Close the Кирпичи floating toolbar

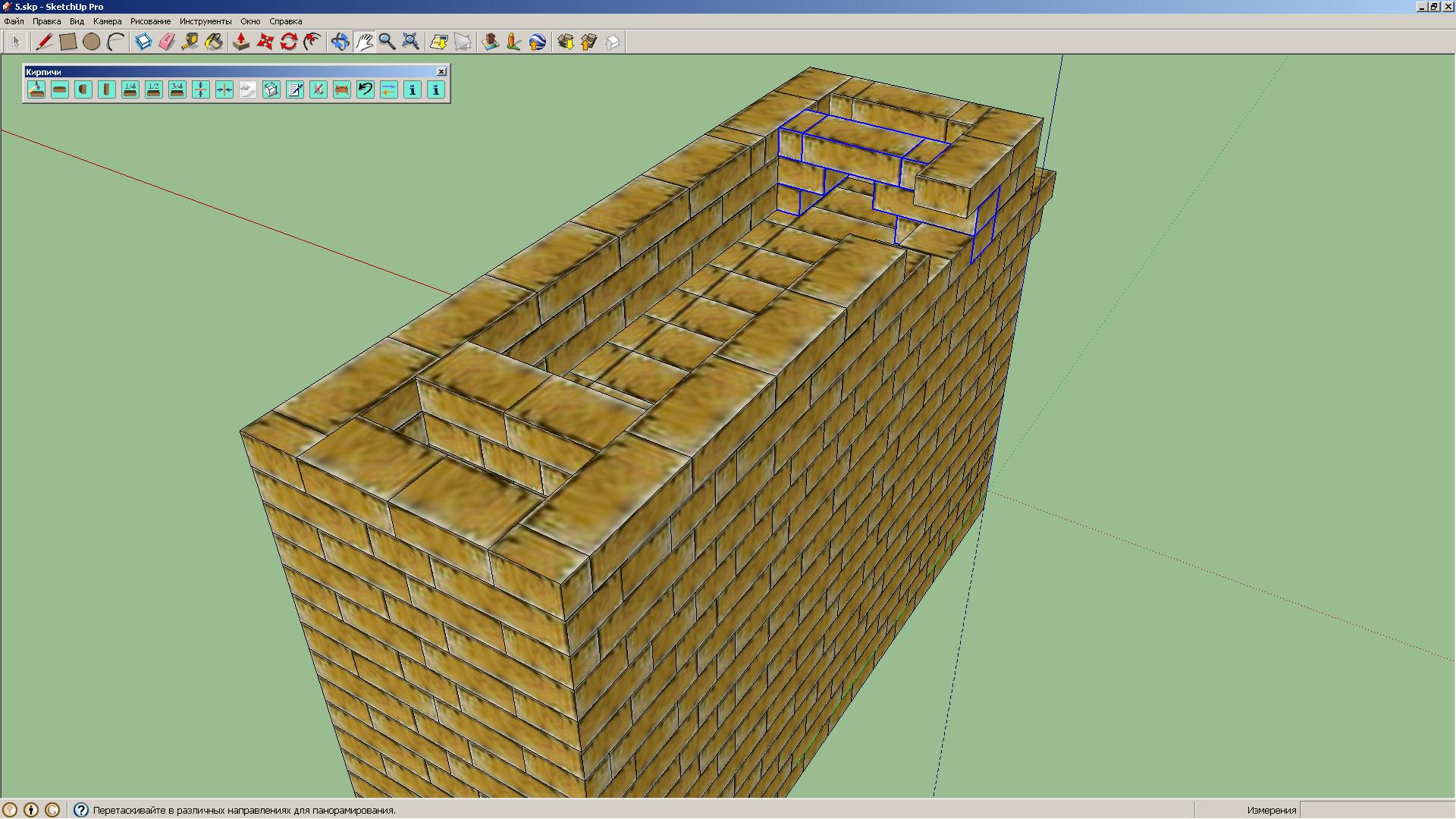click(x=441, y=71)
